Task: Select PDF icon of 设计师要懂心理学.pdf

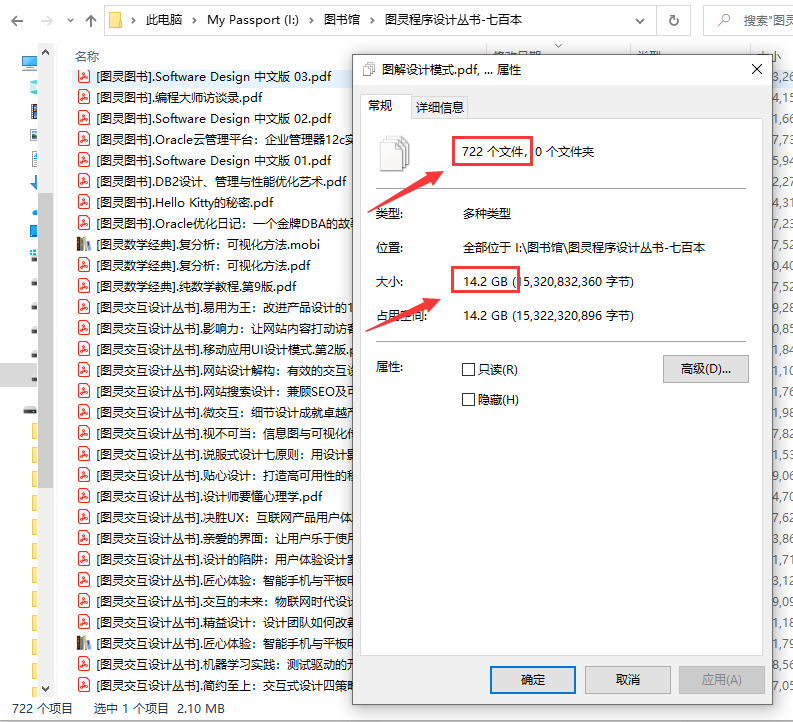Action: [83, 497]
